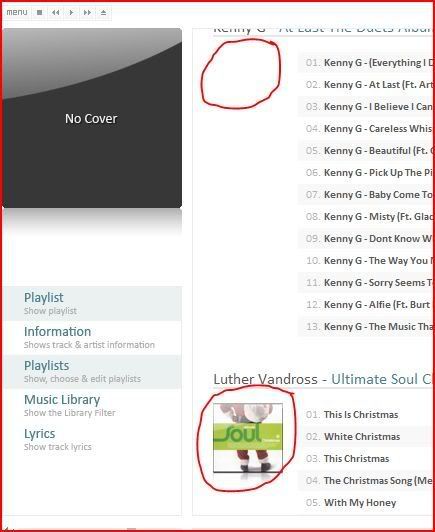This screenshot has width=435, height=532.
Task: Click the stop playback button
Action: point(39,13)
